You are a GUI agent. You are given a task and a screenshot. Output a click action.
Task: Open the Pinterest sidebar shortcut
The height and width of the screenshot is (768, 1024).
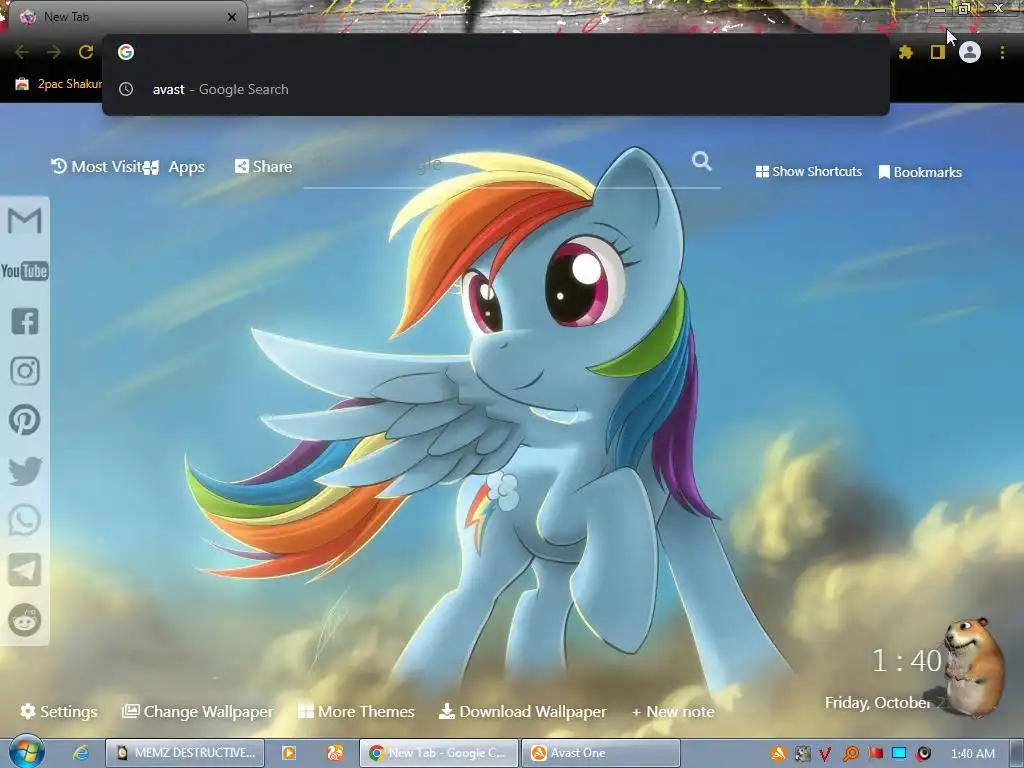25,420
